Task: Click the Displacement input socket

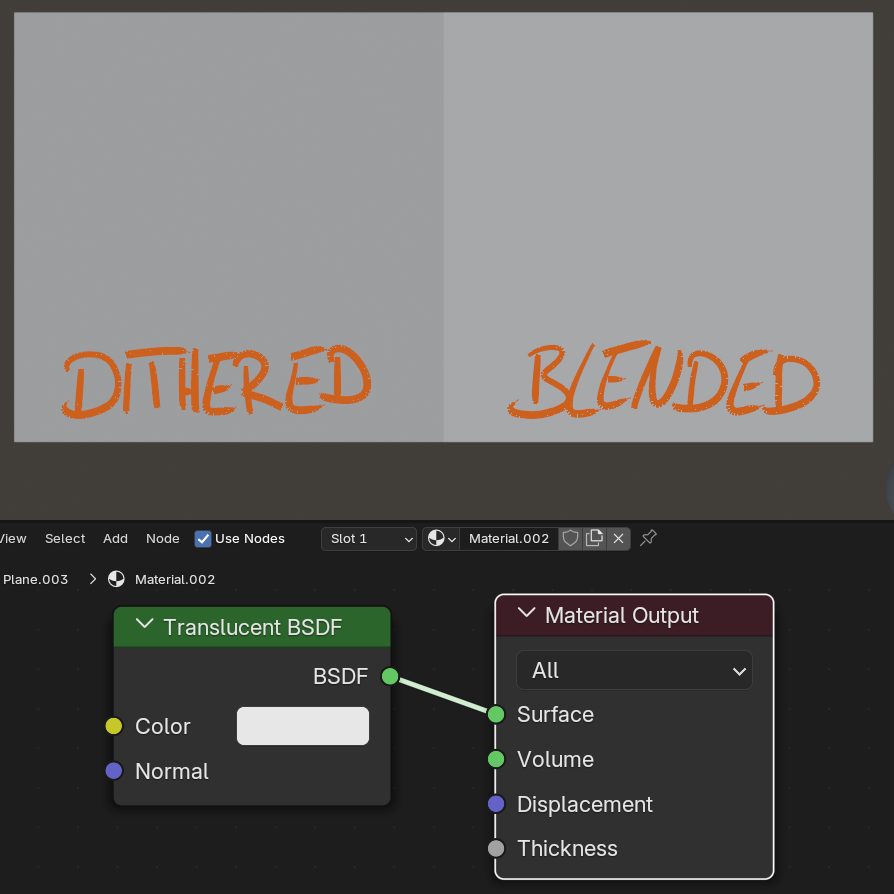Action: pyautogui.click(x=496, y=804)
